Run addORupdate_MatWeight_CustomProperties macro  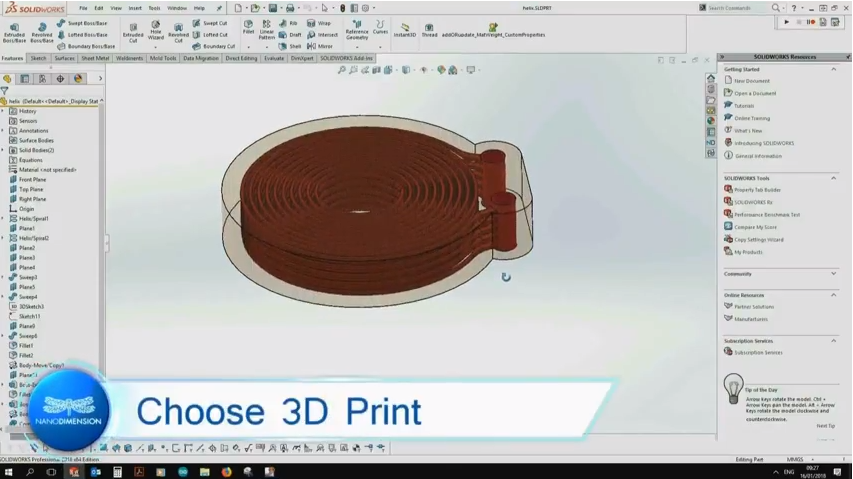point(493,30)
